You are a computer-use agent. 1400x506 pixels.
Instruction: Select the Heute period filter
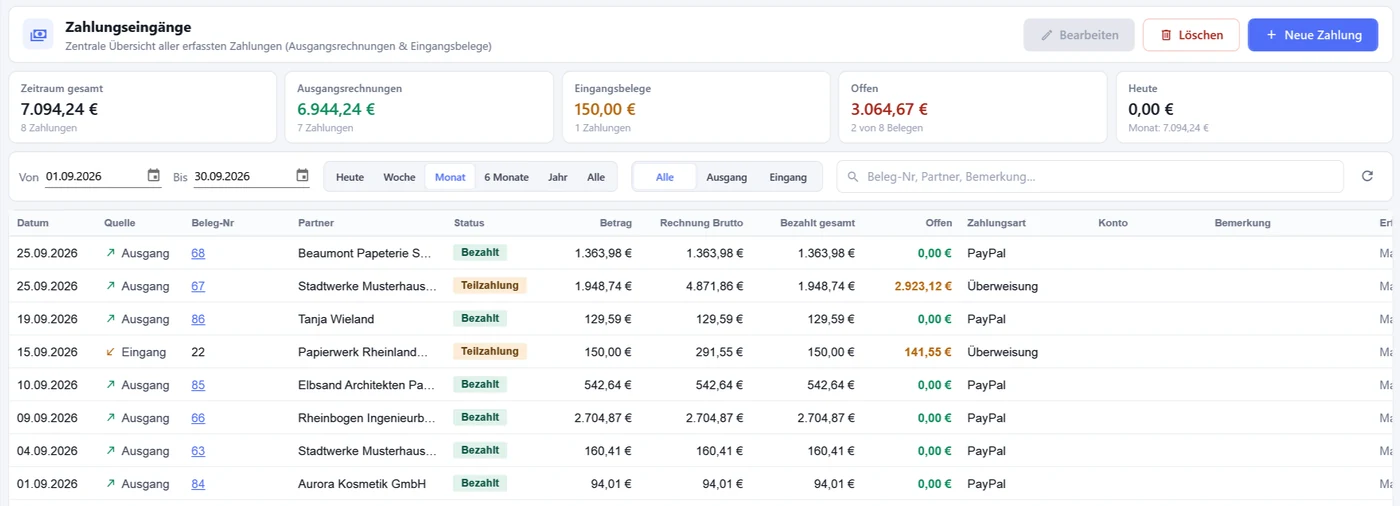350,177
